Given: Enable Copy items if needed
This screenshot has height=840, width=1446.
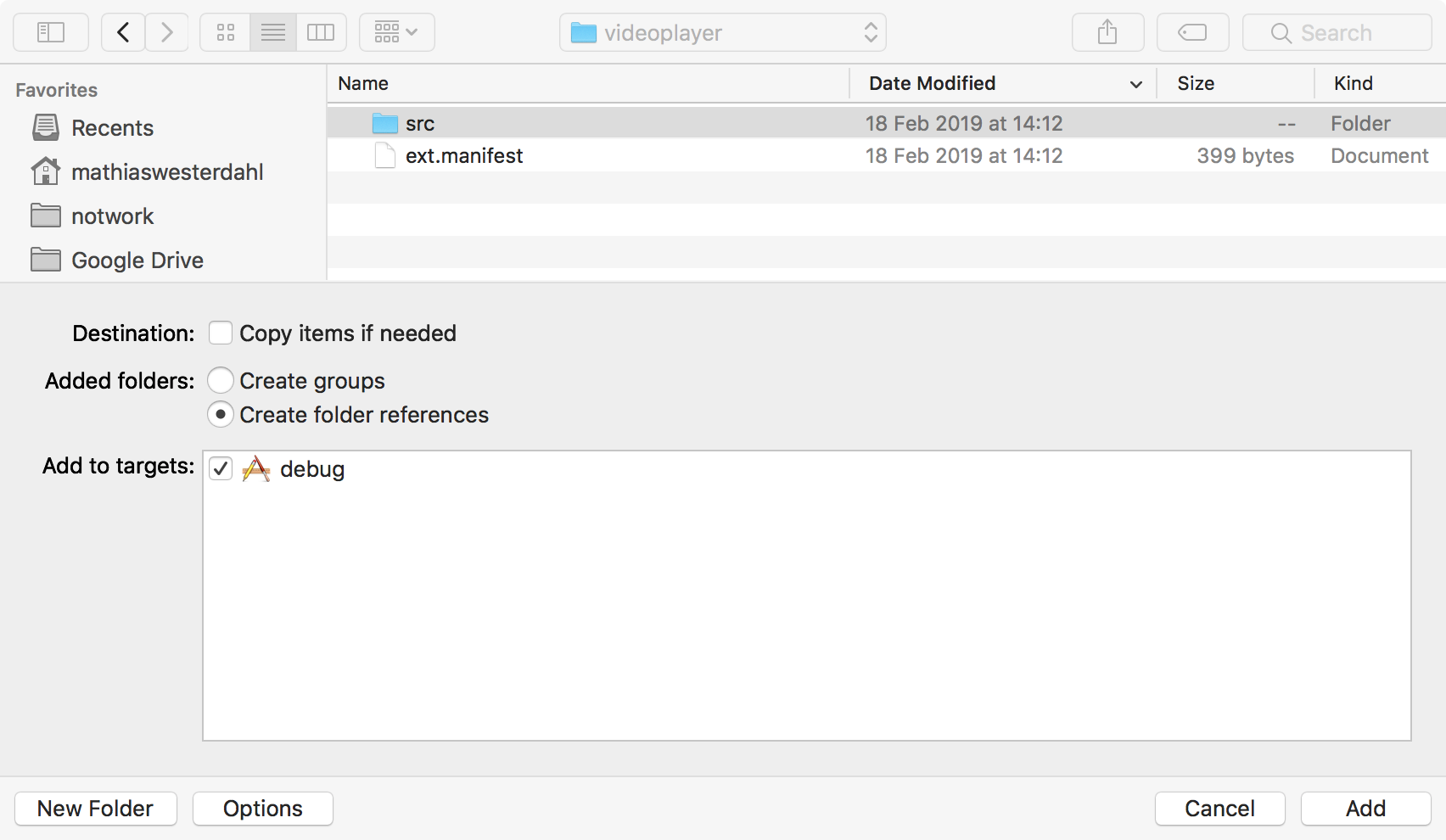Looking at the screenshot, I should tap(221, 333).
